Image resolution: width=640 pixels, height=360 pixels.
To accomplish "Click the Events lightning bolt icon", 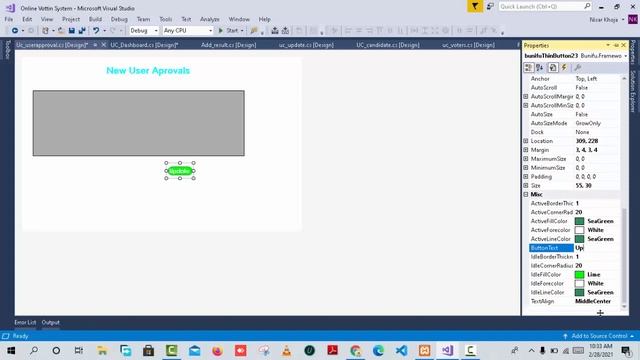I will pyautogui.click(x=564, y=68).
